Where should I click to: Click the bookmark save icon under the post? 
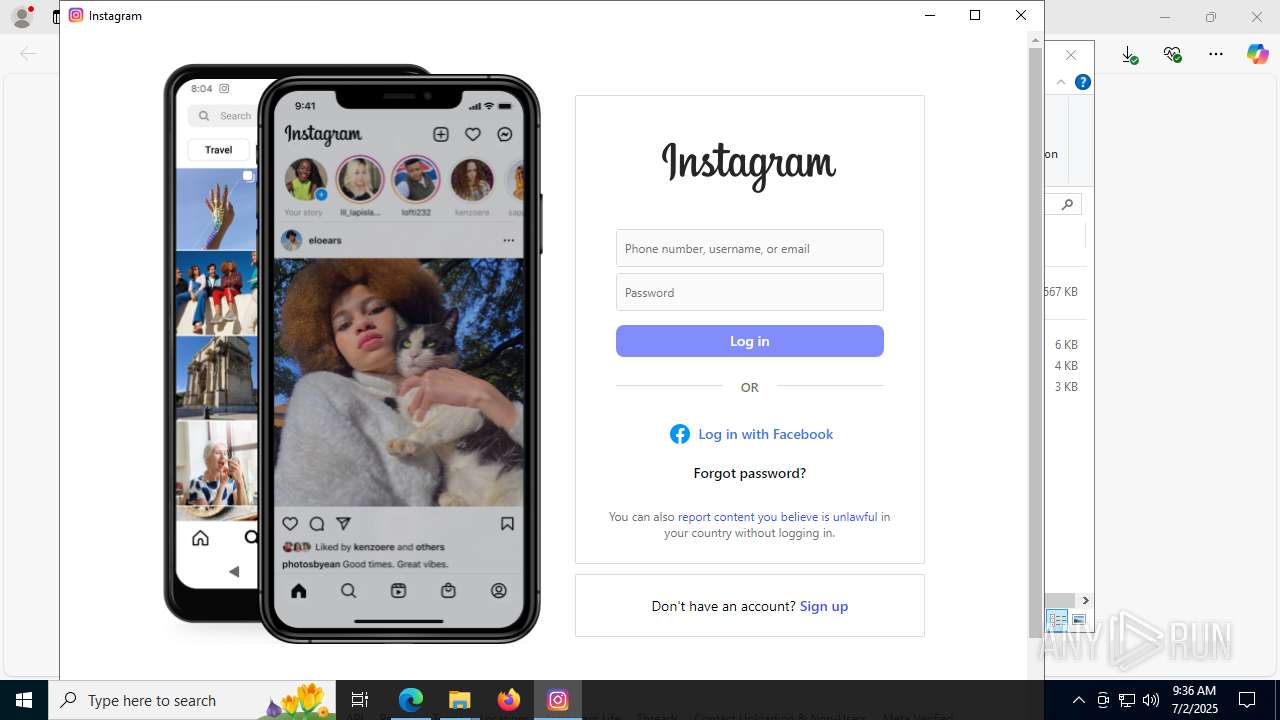[507, 524]
